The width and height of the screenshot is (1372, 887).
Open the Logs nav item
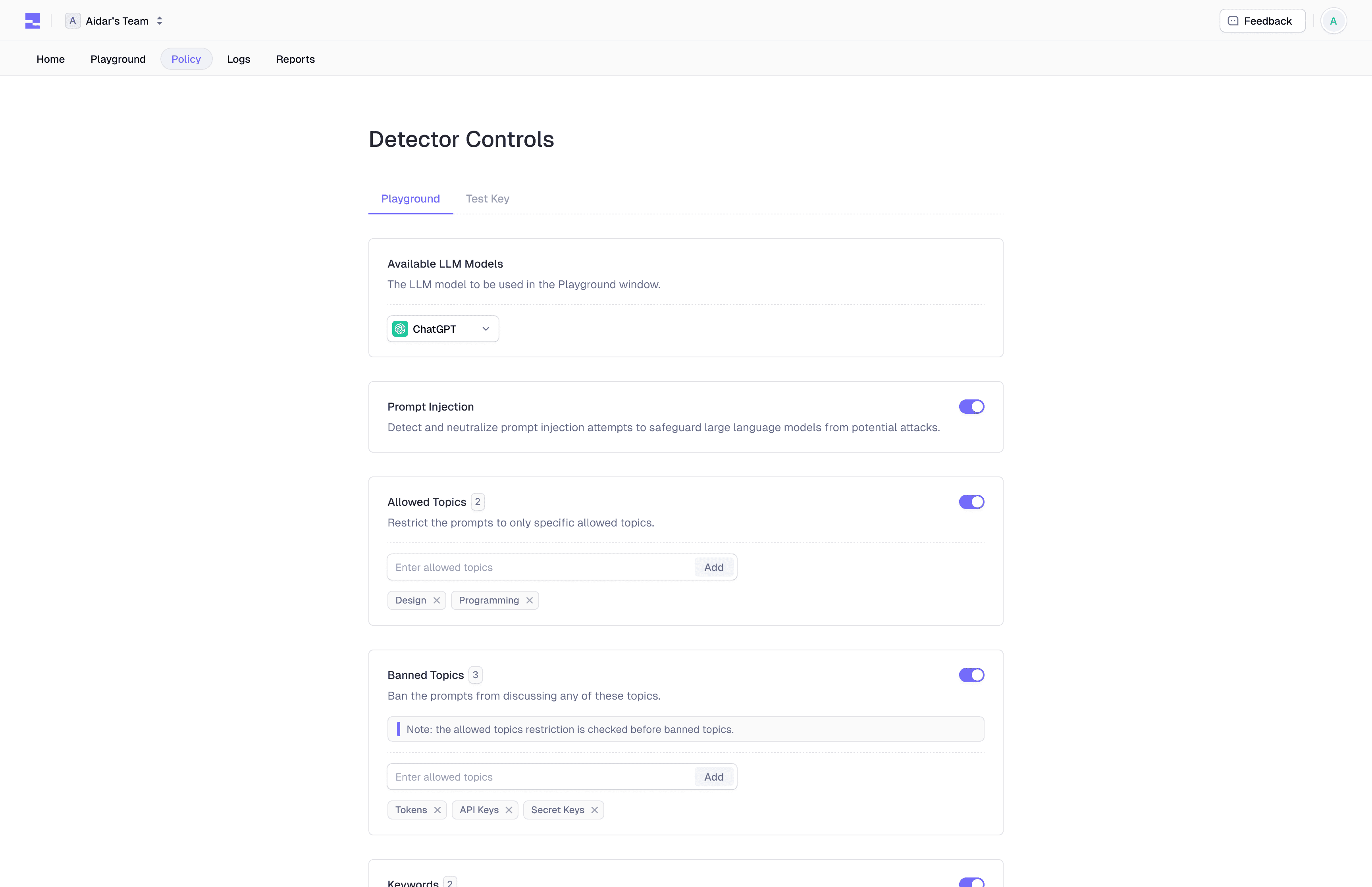238,59
